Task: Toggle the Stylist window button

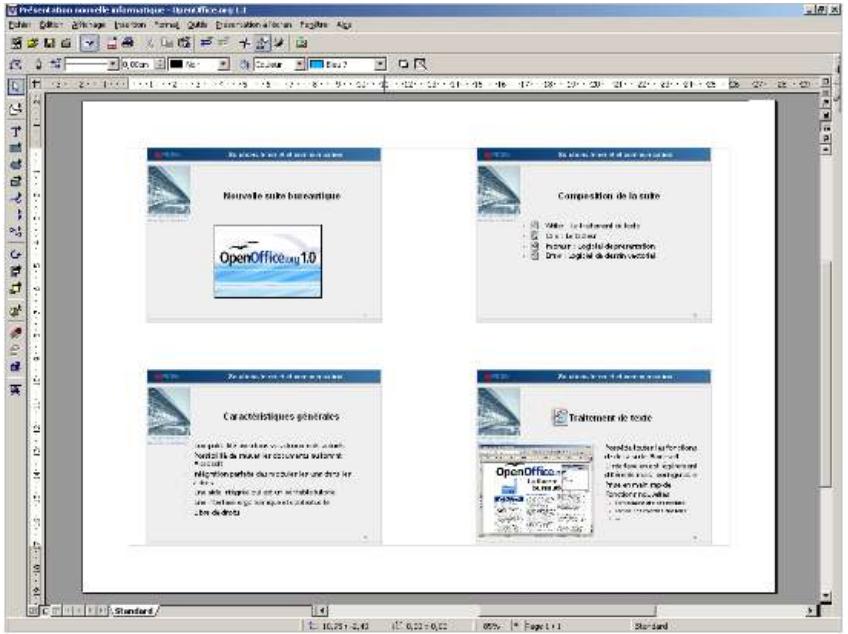Action: pyautogui.click(x=262, y=43)
